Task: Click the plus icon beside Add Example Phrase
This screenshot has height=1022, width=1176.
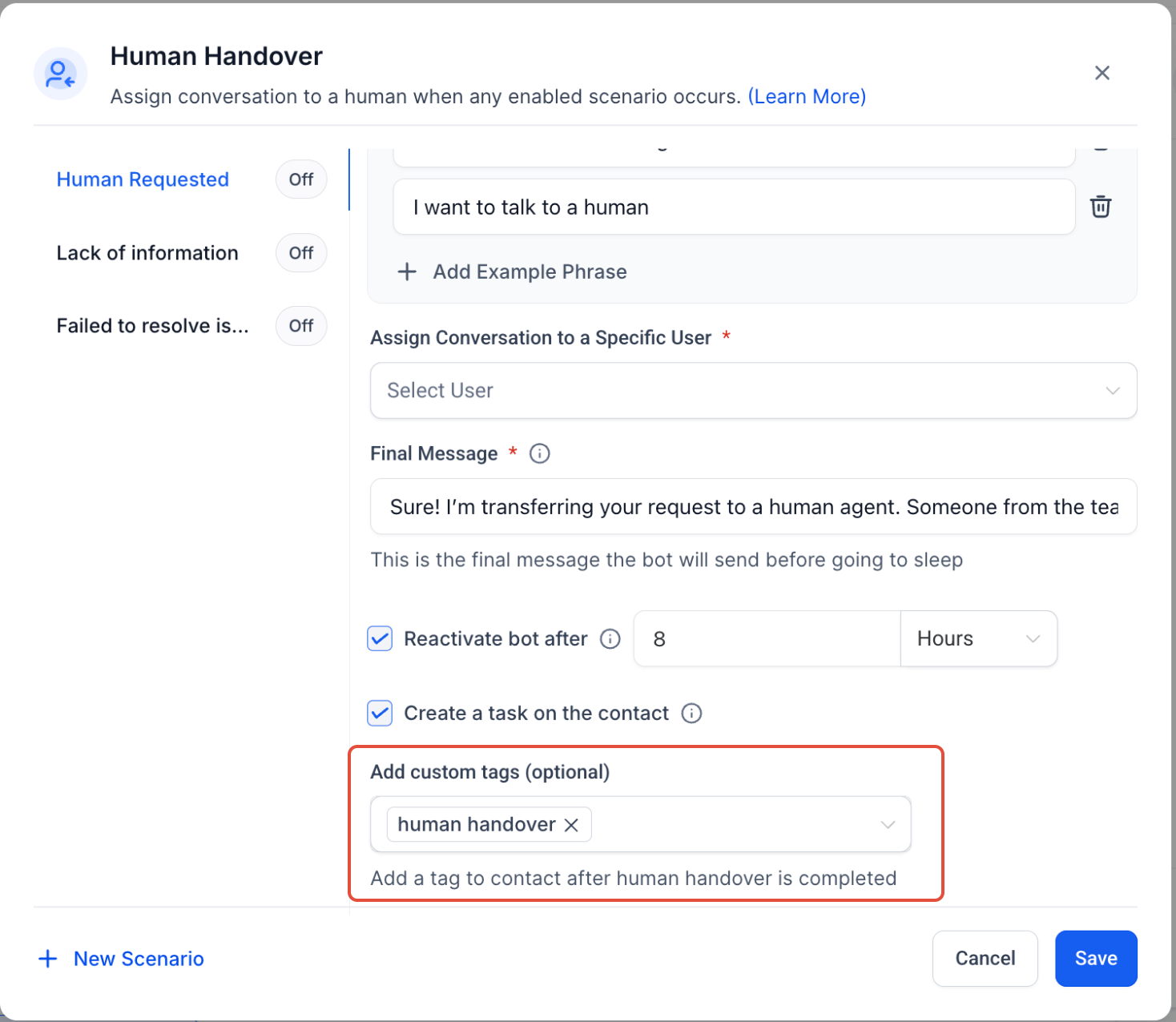Action: [x=407, y=272]
